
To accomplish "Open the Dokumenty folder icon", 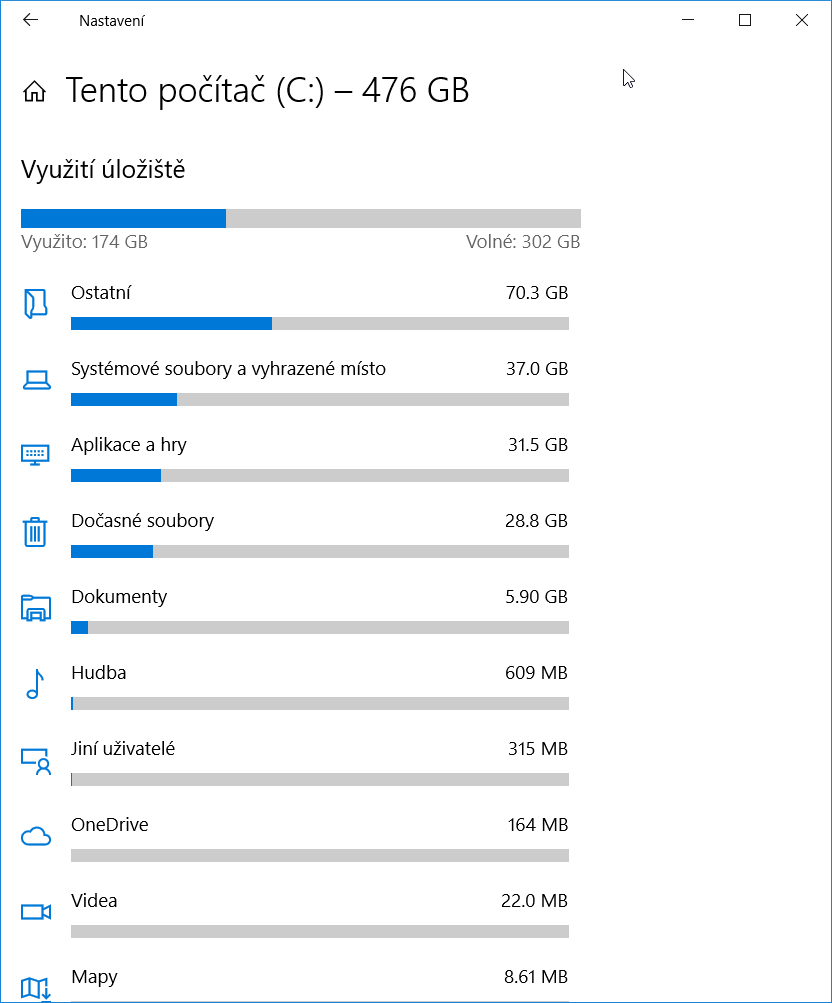I will pyautogui.click(x=36, y=608).
